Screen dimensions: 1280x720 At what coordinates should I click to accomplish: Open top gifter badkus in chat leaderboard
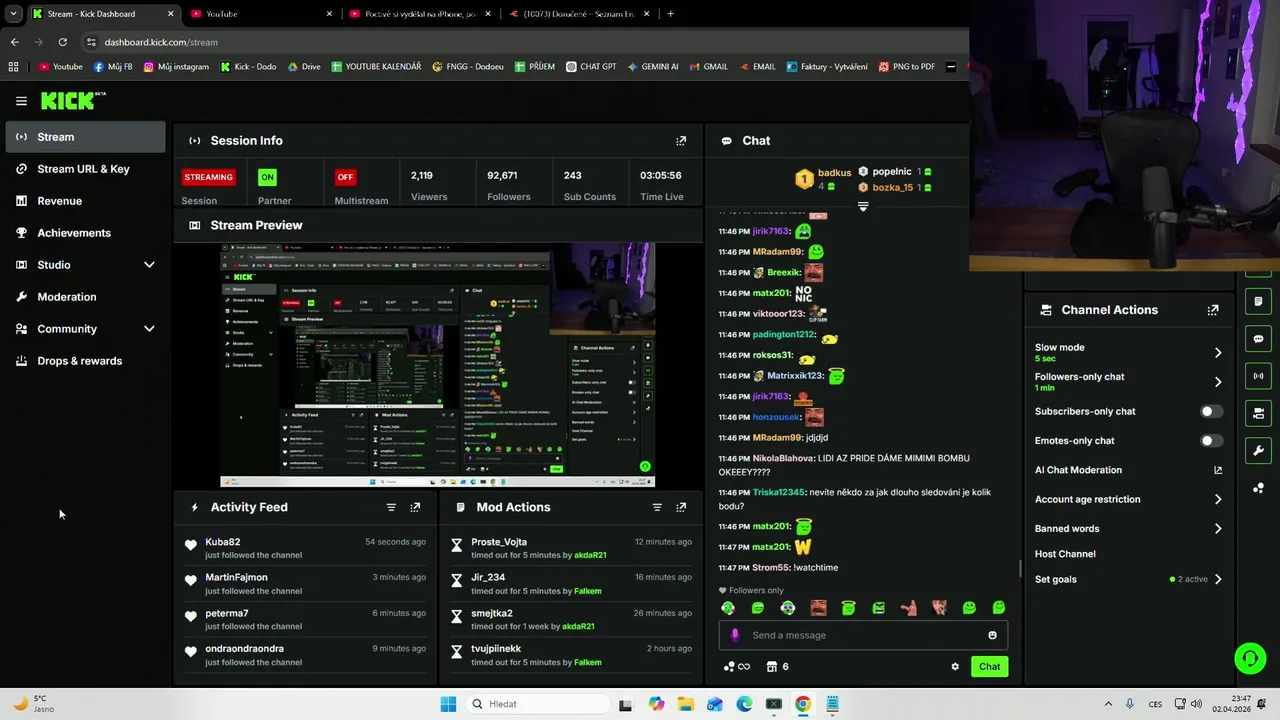pos(834,172)
